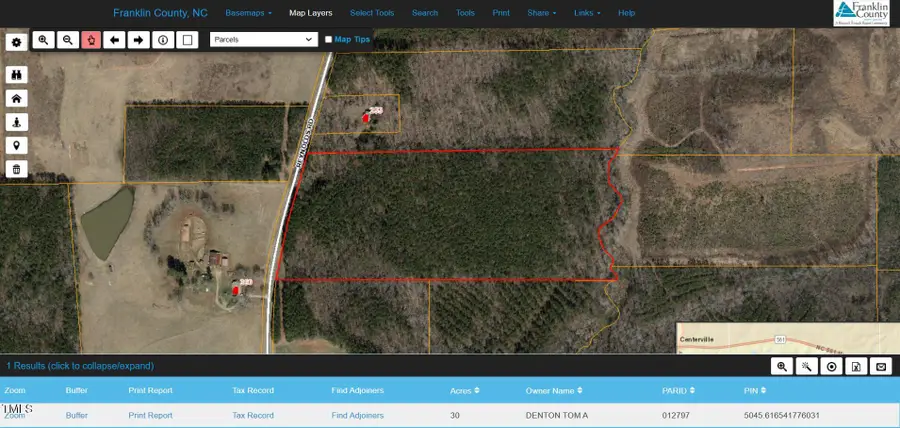
Task: Export results to Excel file icon
Action: pyautogui.click(x=856, y=367)
